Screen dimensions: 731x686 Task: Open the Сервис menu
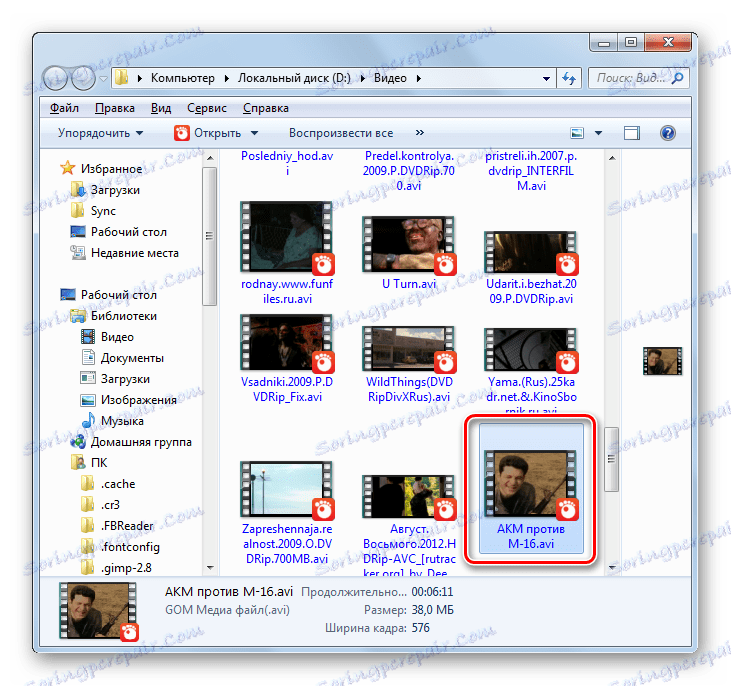[x=207, y=108]
